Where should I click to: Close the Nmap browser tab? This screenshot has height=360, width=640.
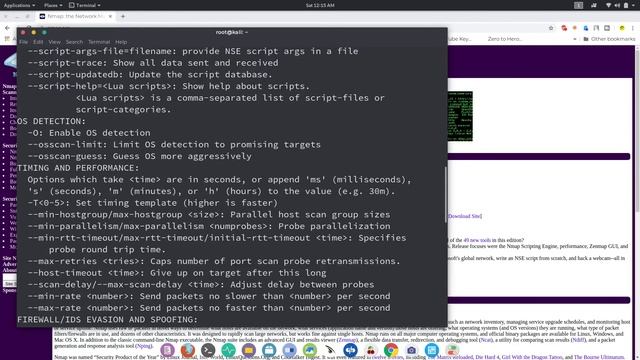(110, 16)
